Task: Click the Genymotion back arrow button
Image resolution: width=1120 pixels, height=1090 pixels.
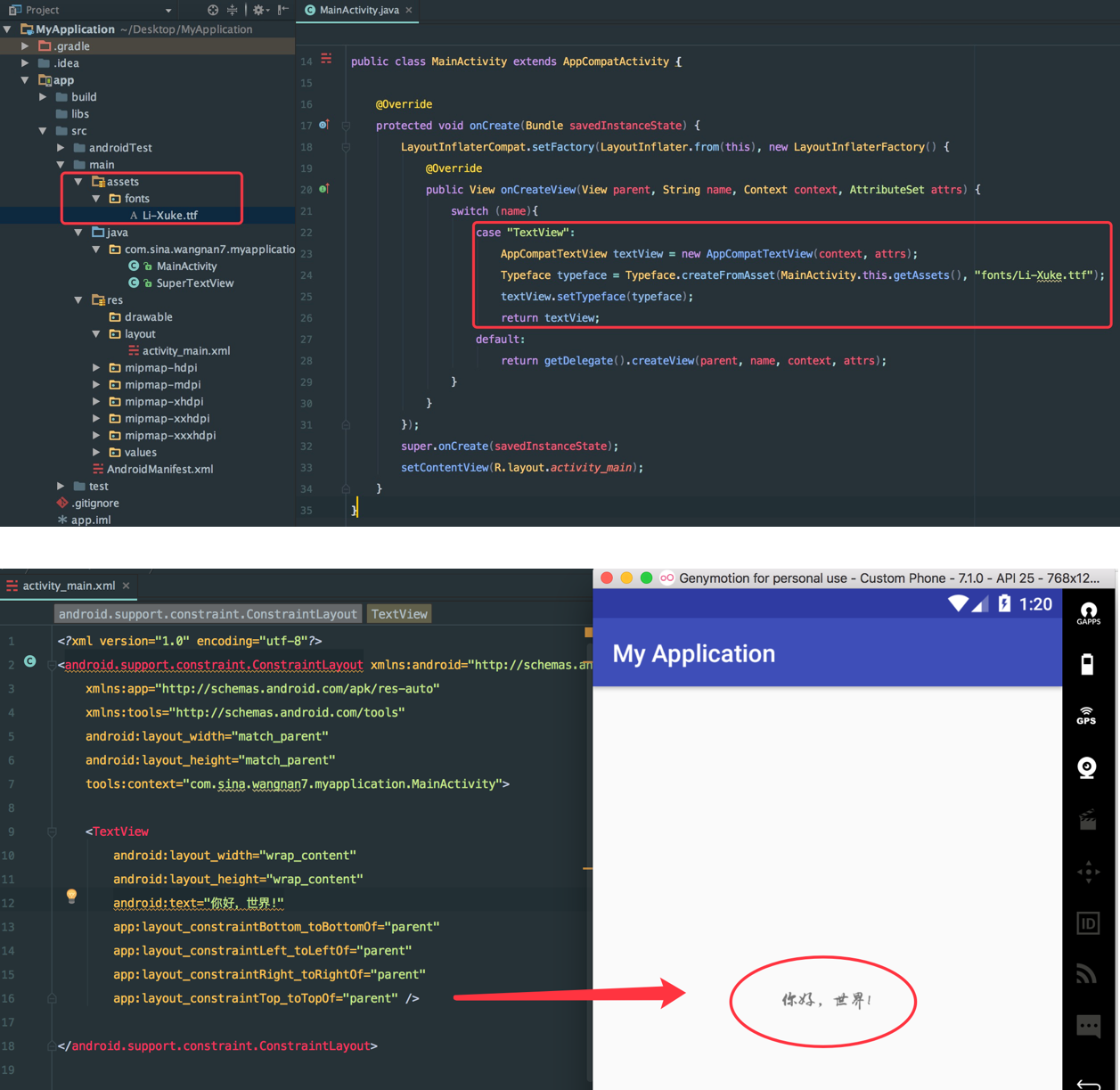Action: [1088, 1083]
